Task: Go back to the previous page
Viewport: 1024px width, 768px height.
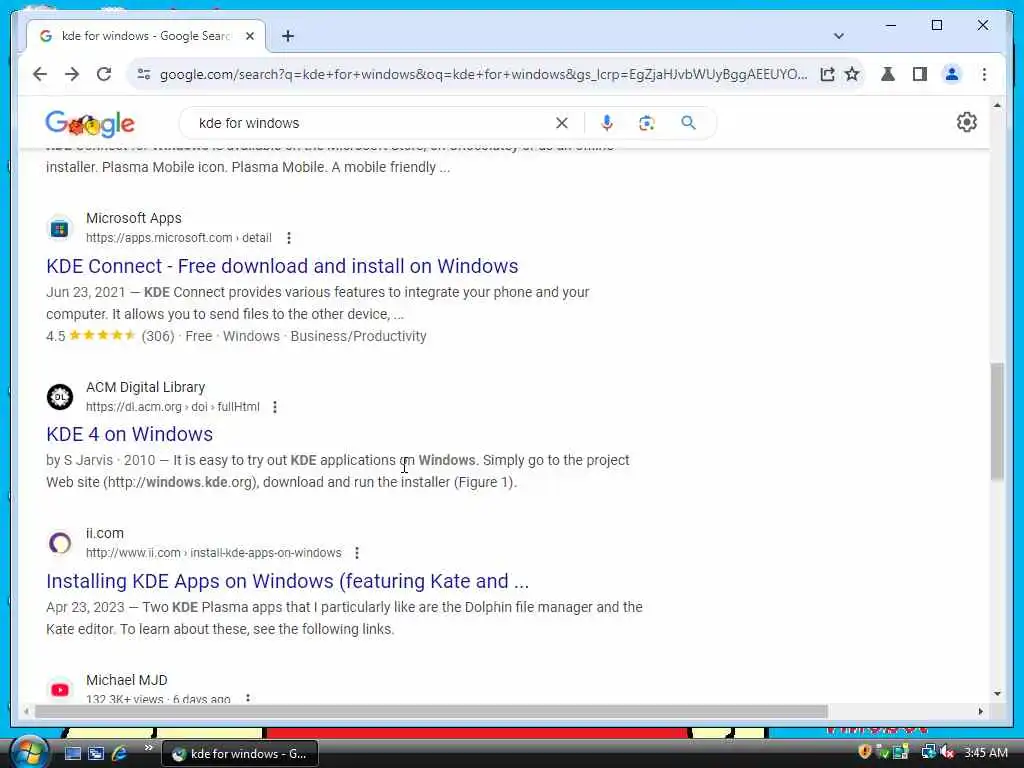Action: (40, 74)
